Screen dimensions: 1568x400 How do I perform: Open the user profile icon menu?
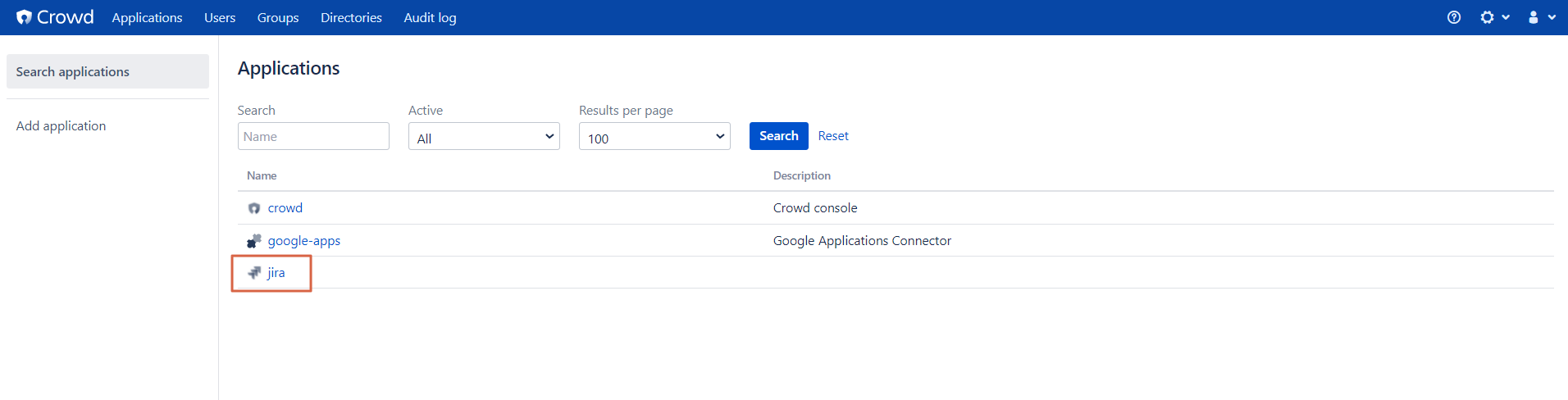[x=1541, y=17]
